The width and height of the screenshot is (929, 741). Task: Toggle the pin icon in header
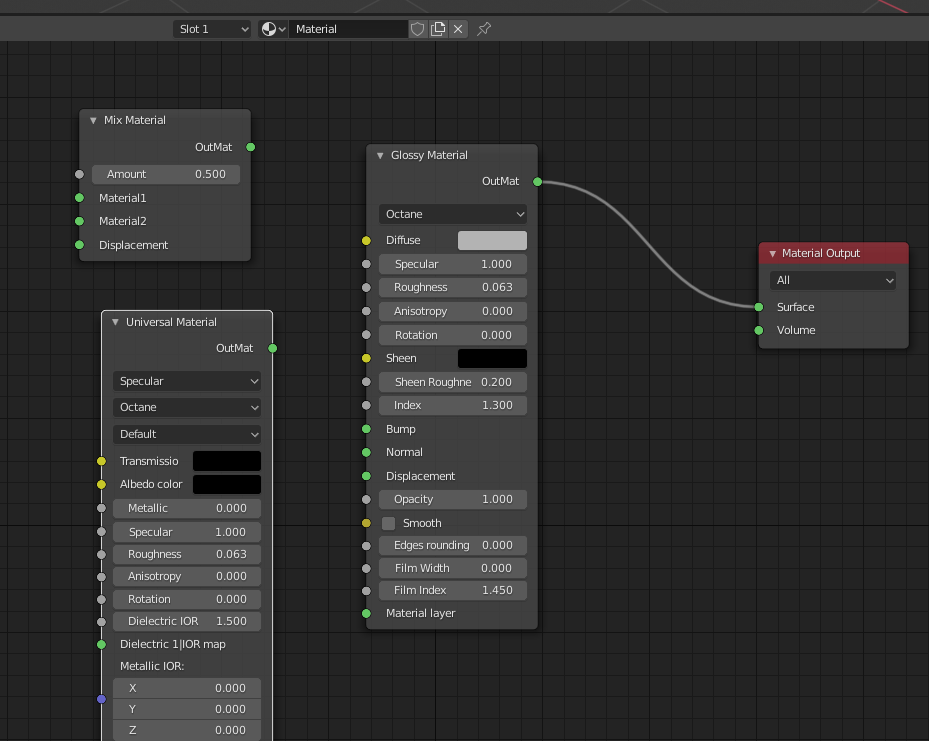pos(484,29)
